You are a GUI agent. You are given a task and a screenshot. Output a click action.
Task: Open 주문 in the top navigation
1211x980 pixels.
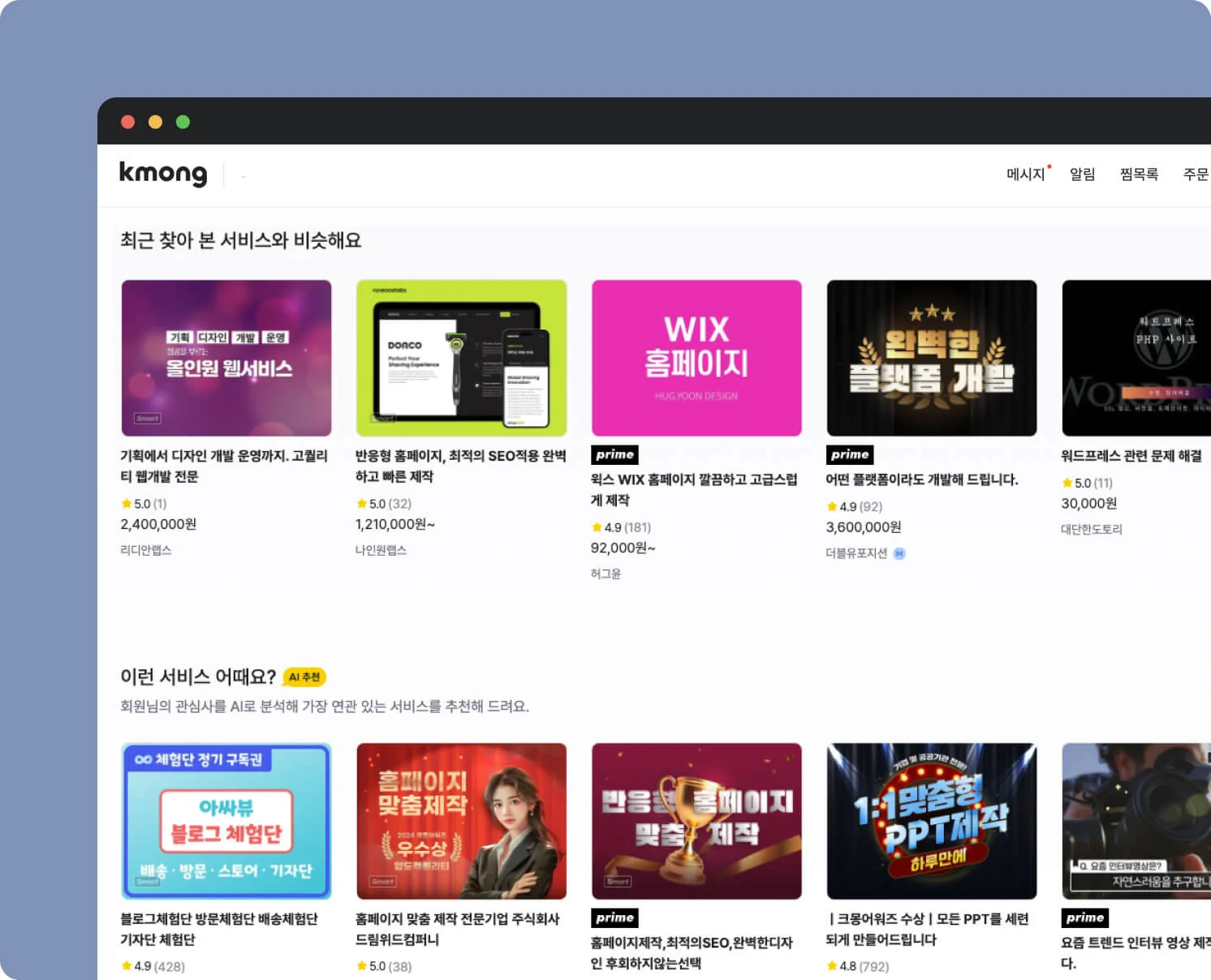tap(1196, 174)
